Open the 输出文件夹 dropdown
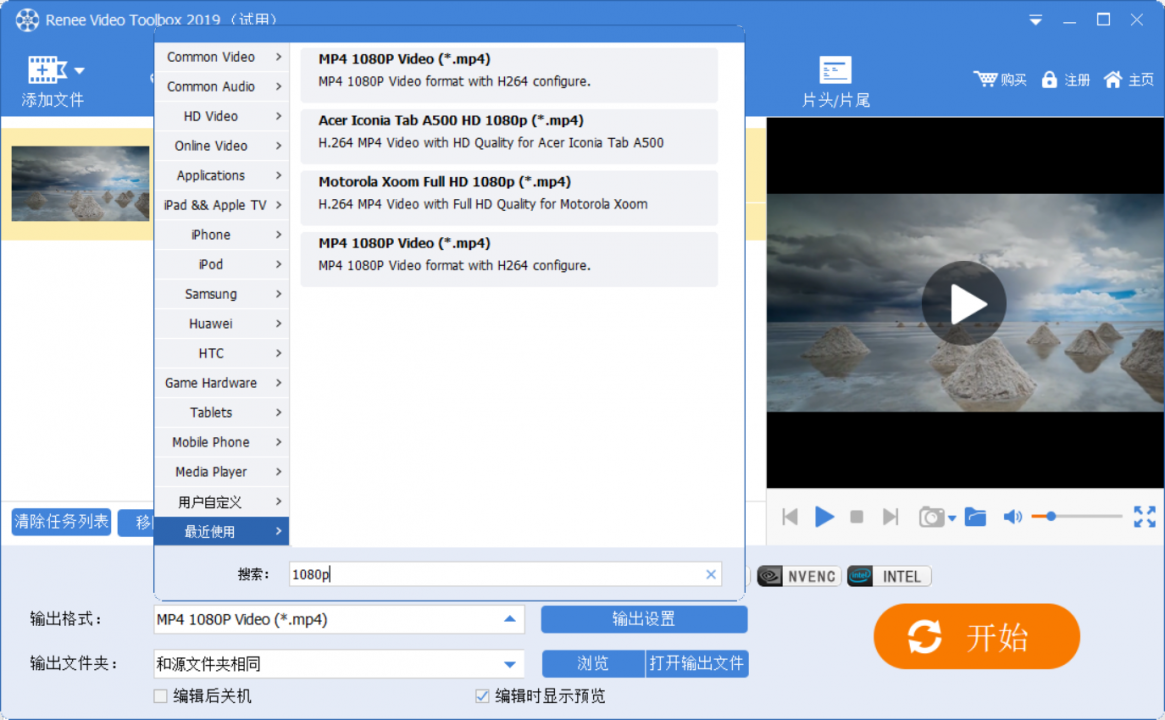 coord(510,664)
